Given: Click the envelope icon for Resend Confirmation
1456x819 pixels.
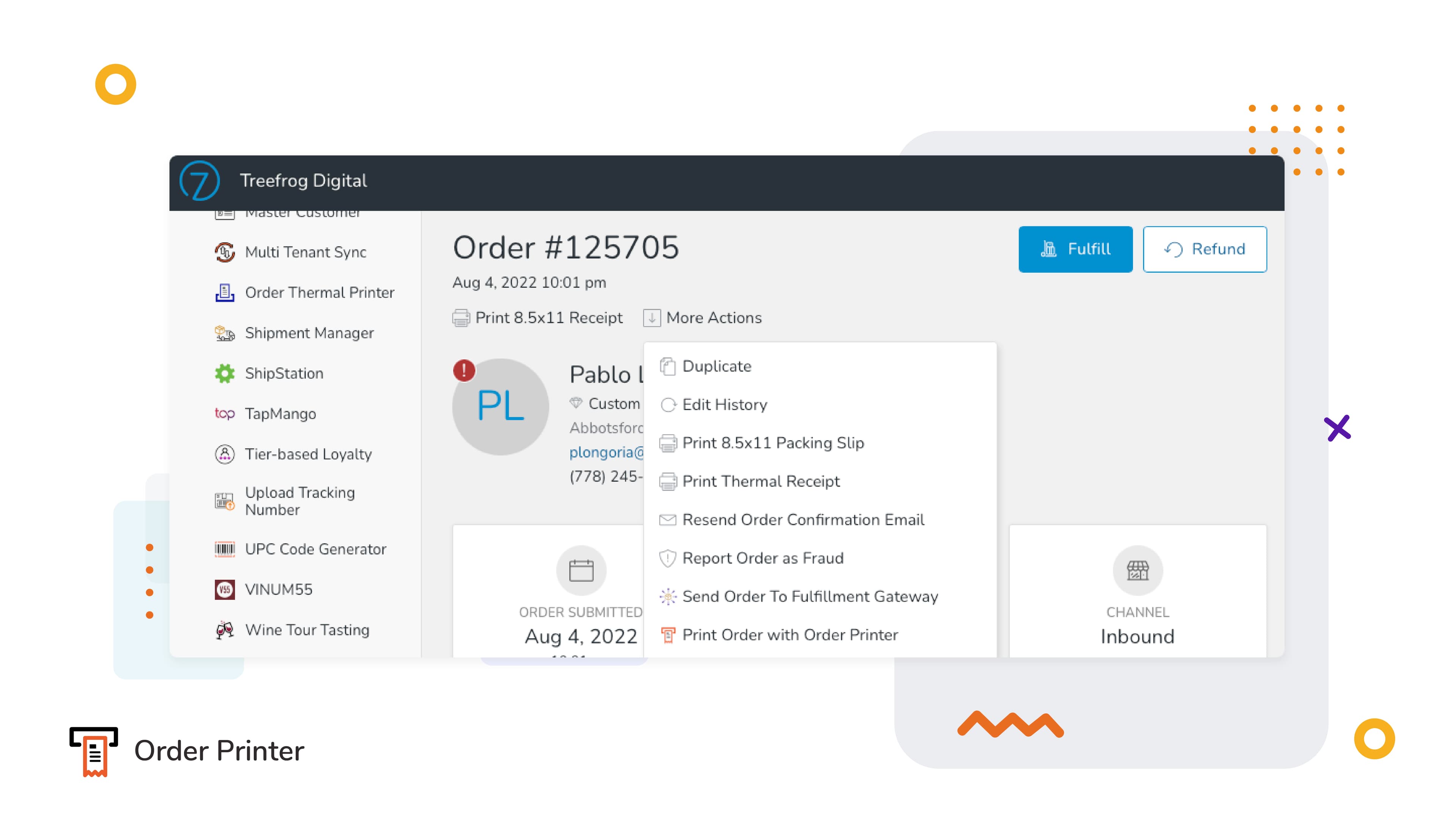Looking at the screenshot, I should coord(667,520).
